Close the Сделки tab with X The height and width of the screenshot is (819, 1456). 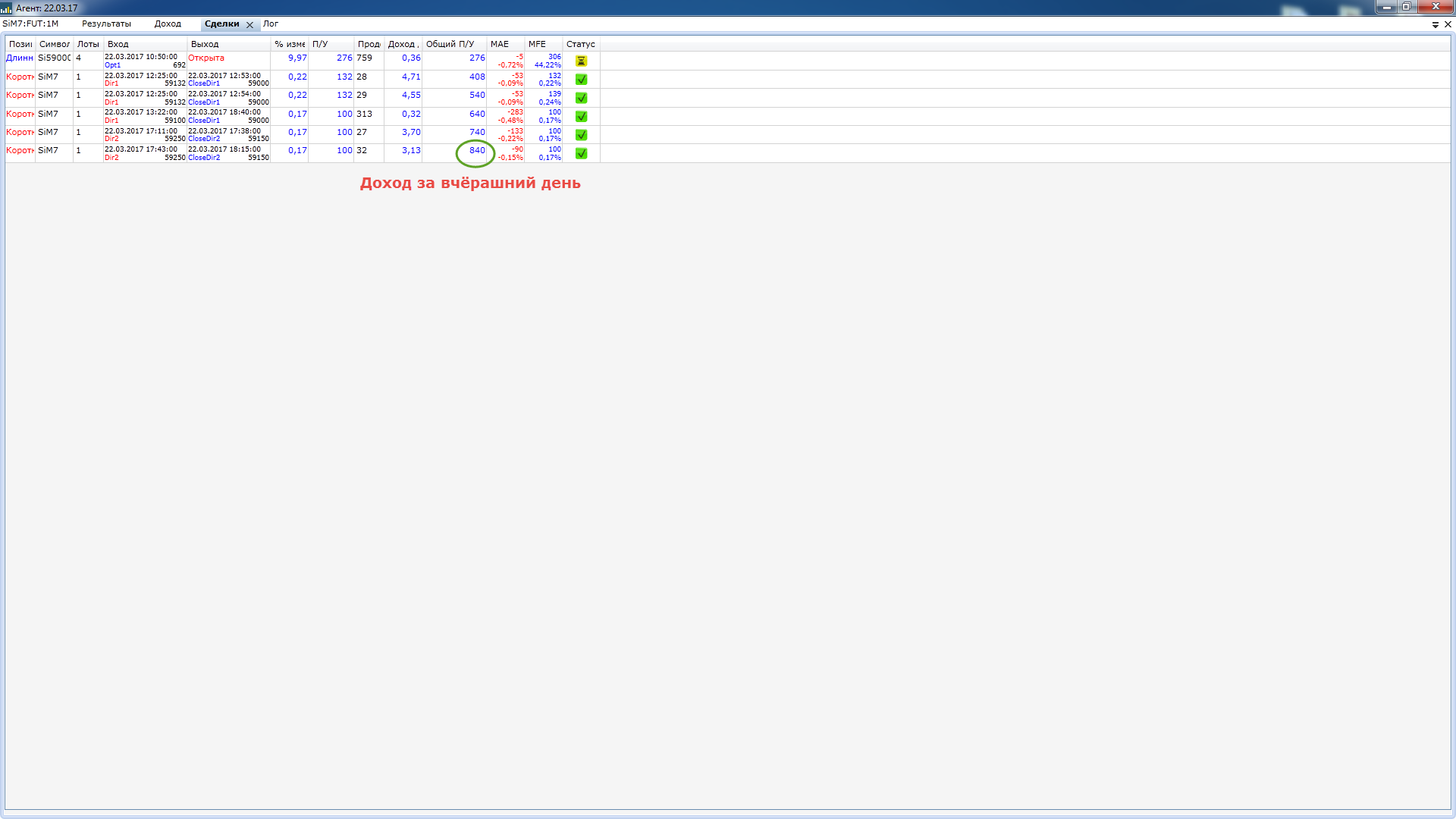(x=249, y=25)
